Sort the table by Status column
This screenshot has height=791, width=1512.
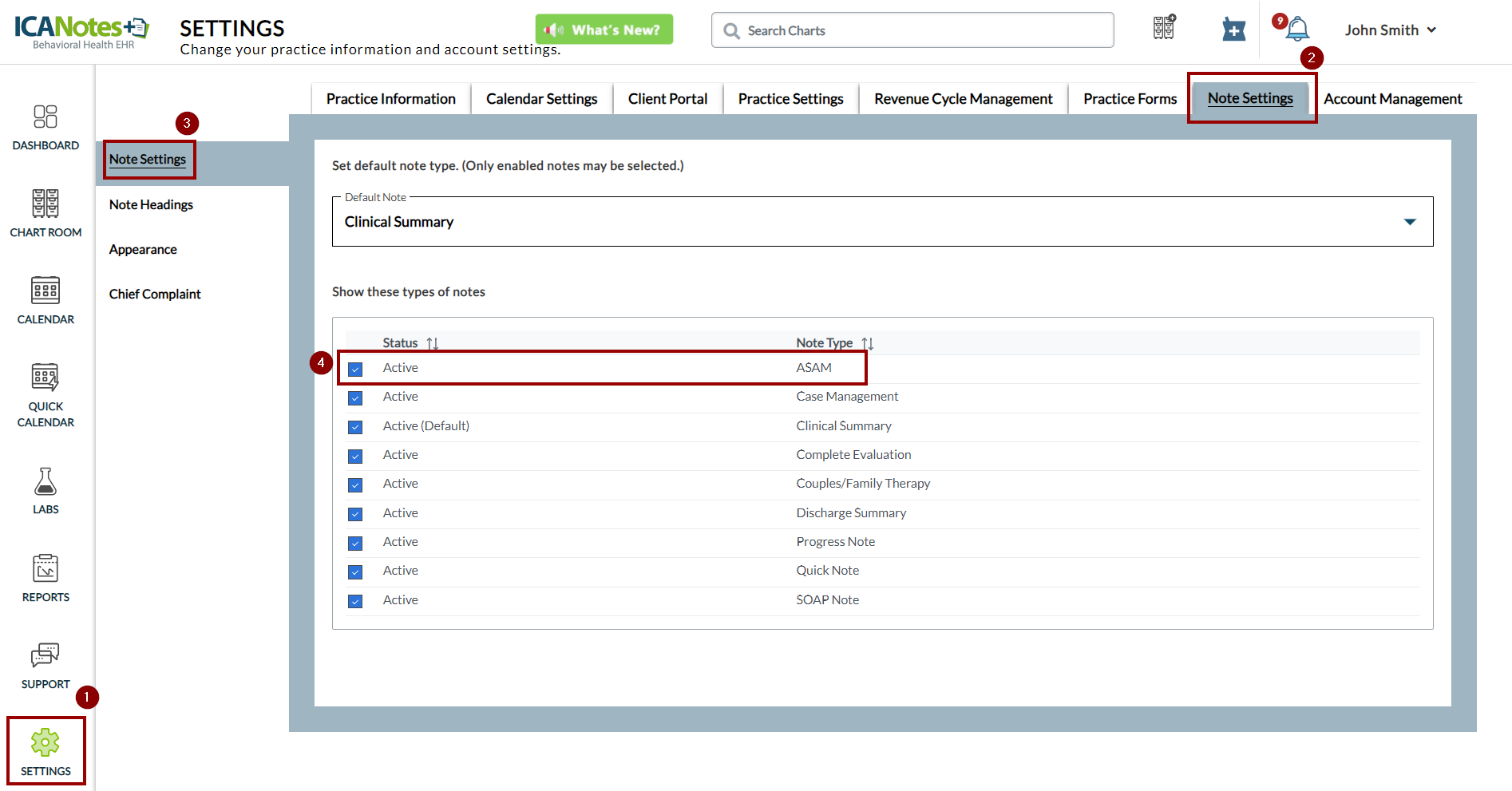[432, 343]
